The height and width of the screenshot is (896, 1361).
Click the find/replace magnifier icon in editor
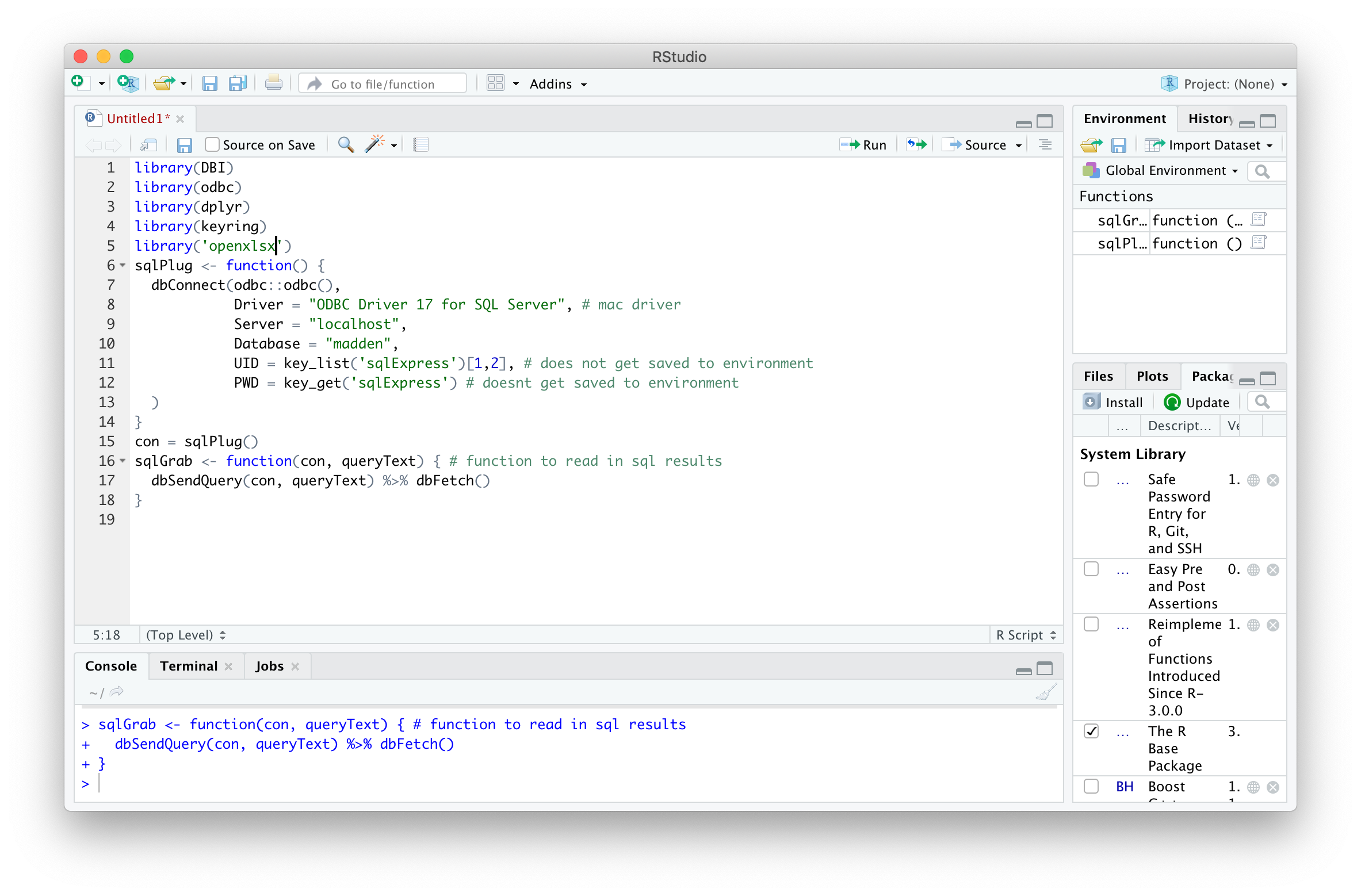(345, 144)
